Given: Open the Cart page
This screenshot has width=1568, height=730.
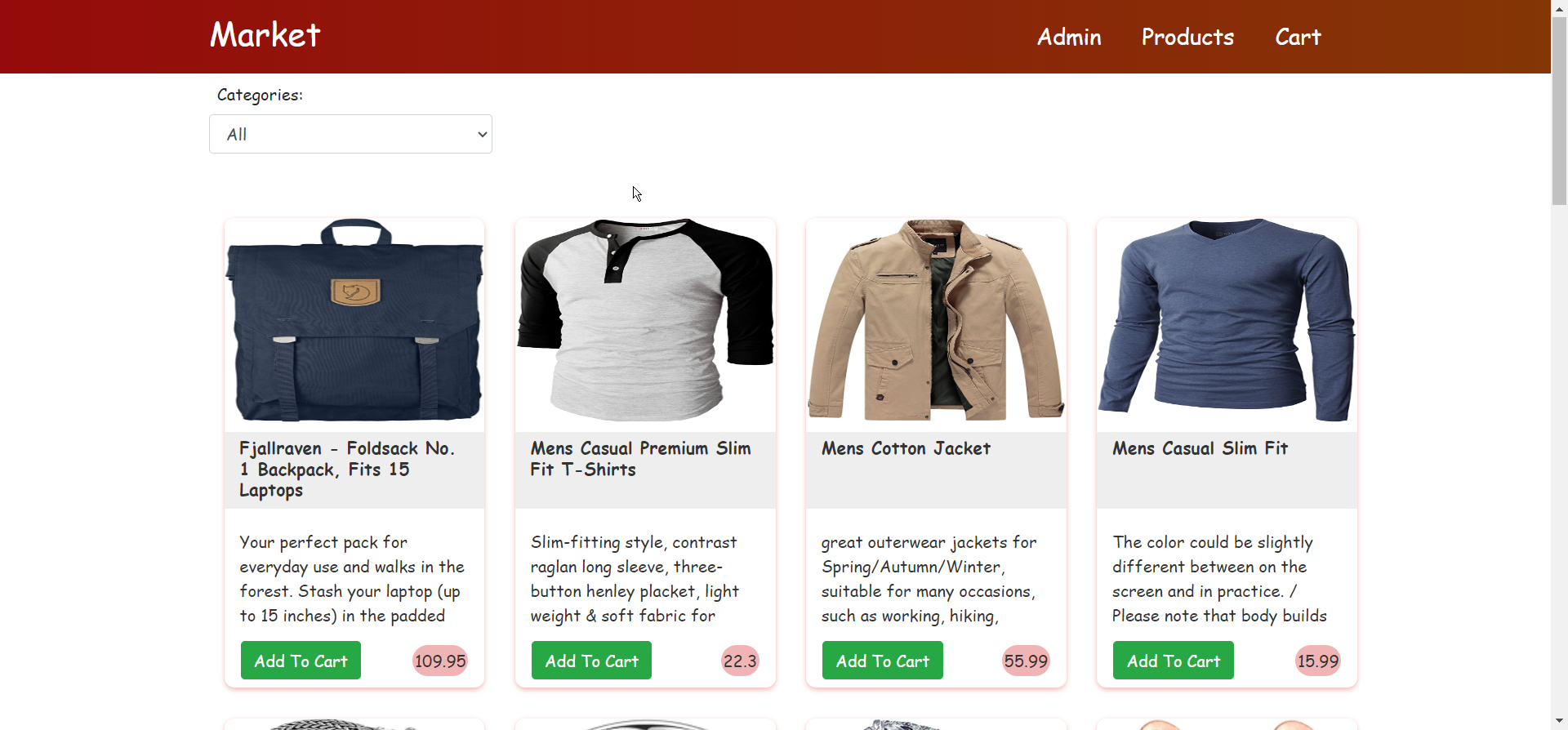Looking at the screenshot, I should (x=1298, y=38).
